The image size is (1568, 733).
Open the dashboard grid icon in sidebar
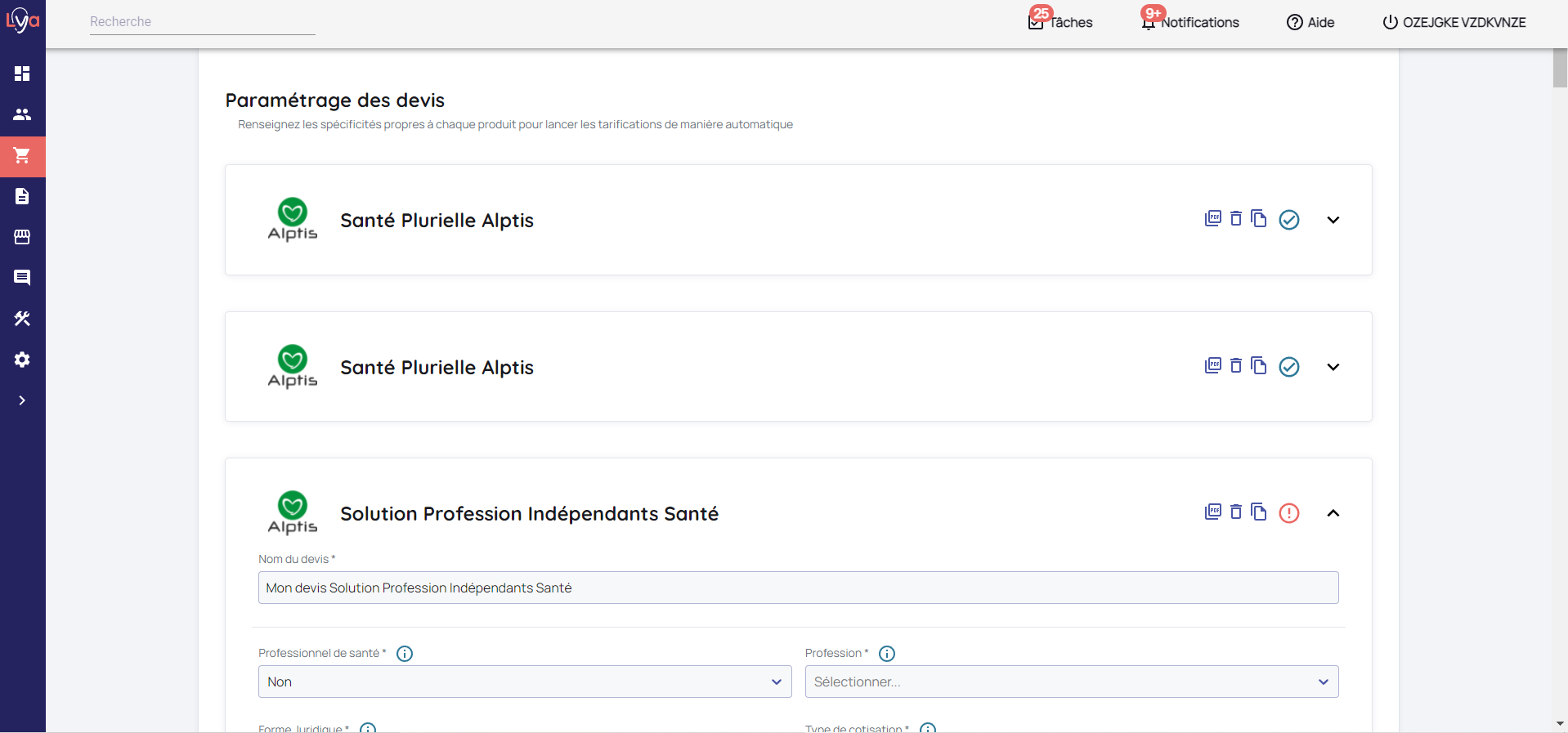22,74
